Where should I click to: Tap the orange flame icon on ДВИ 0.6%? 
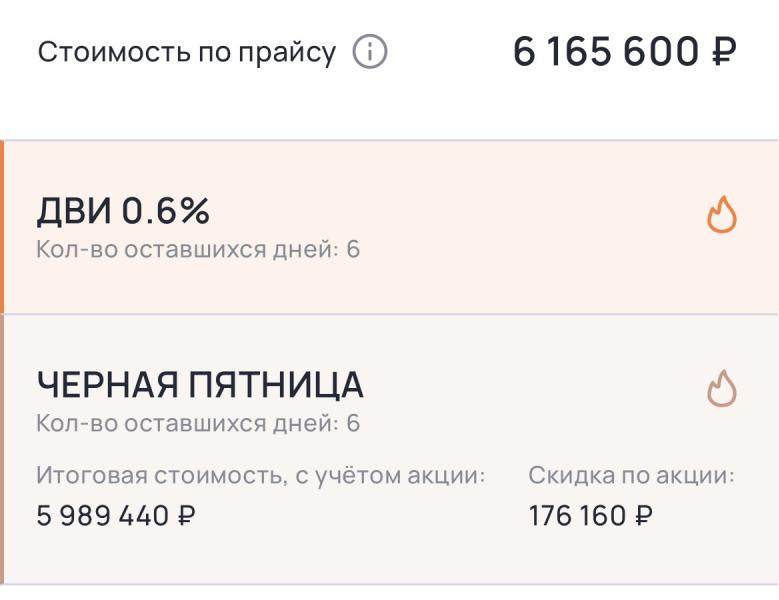tap(722, 215)
